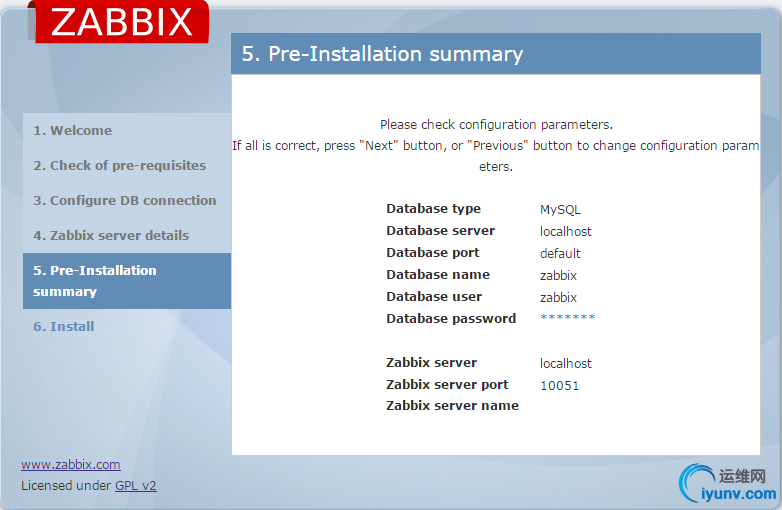Select Zabbix server details step
Viewport: 782px width, 510px height.
pyautogui.click(x=110, y=236)
